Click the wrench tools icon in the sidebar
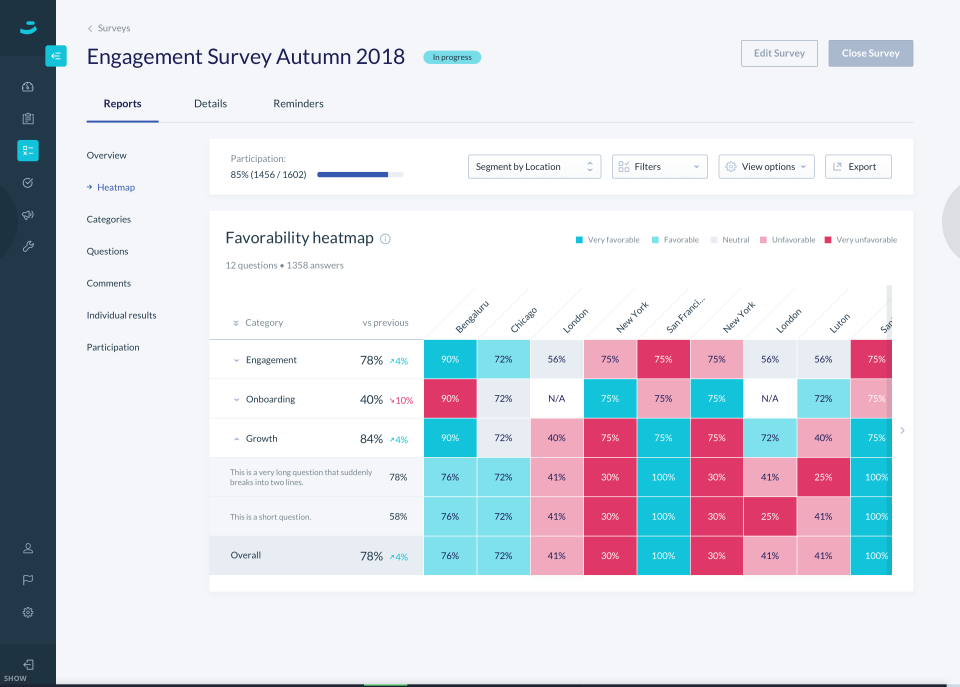Screen dimensions: 960x687 (x=28, y=247)
